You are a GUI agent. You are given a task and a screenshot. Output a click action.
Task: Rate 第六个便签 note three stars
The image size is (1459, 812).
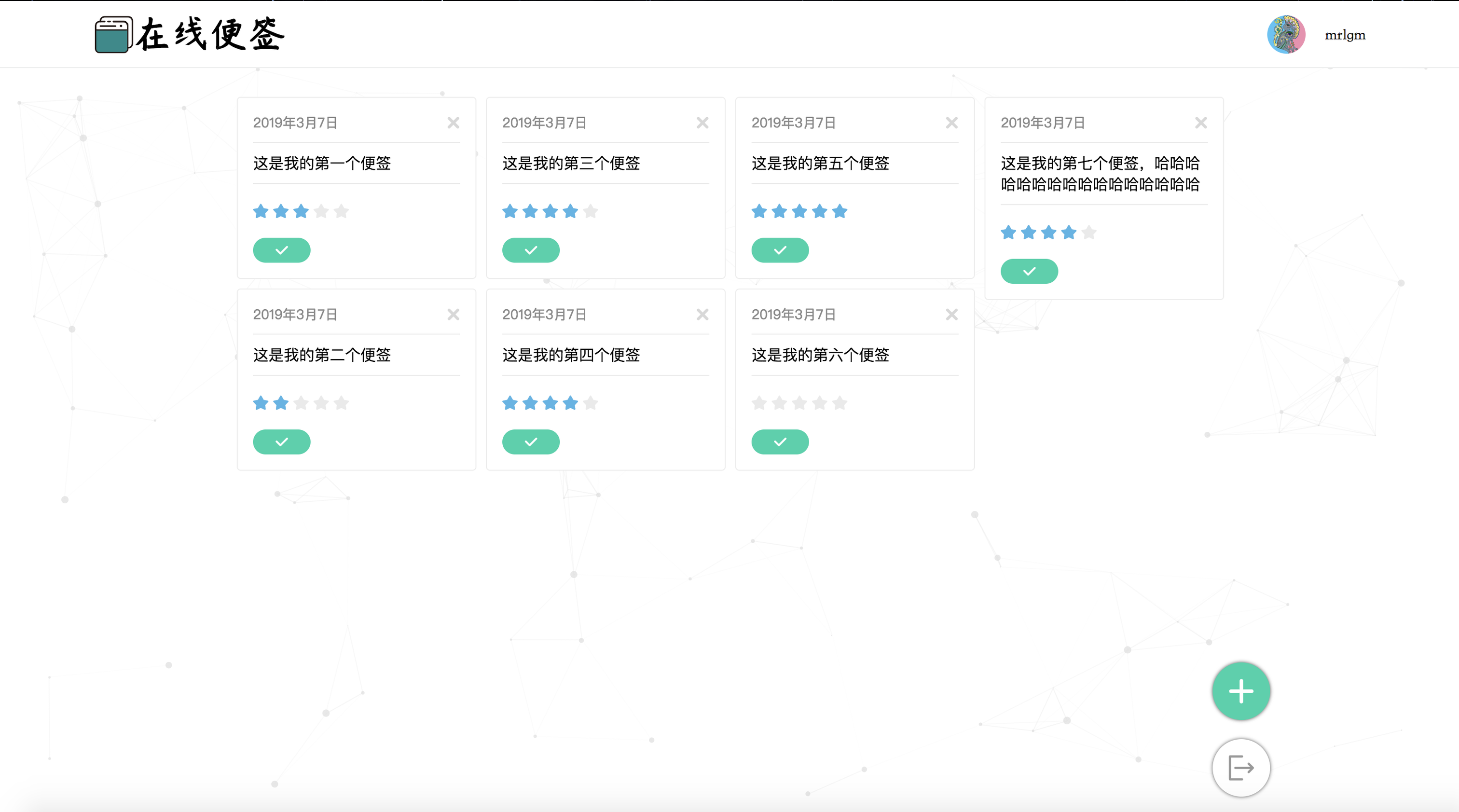click(x=799, y=403)
